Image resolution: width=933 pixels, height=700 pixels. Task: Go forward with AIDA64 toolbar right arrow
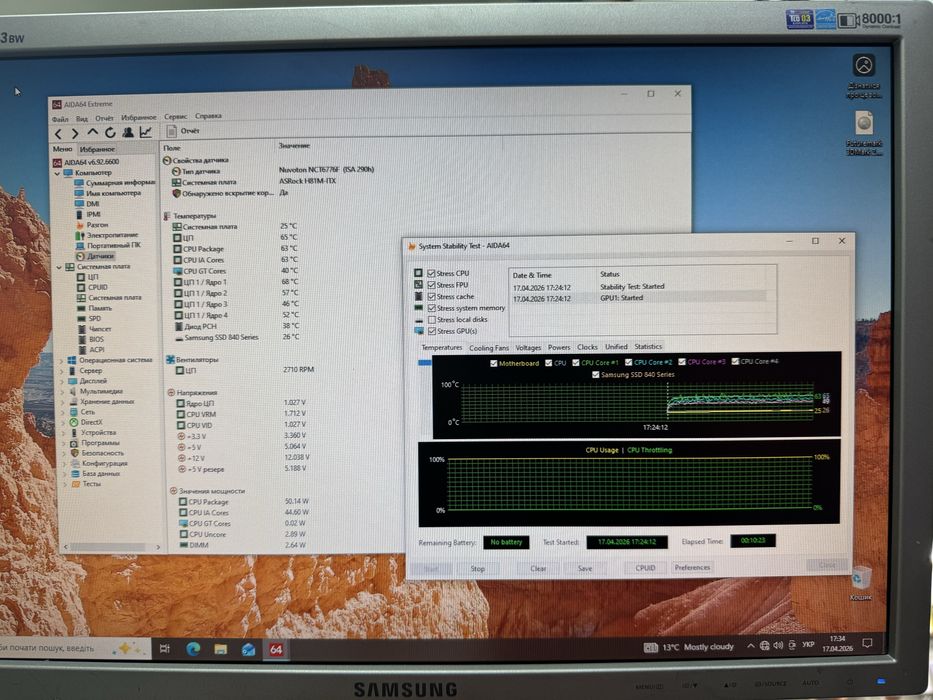[x=75, y=133]
